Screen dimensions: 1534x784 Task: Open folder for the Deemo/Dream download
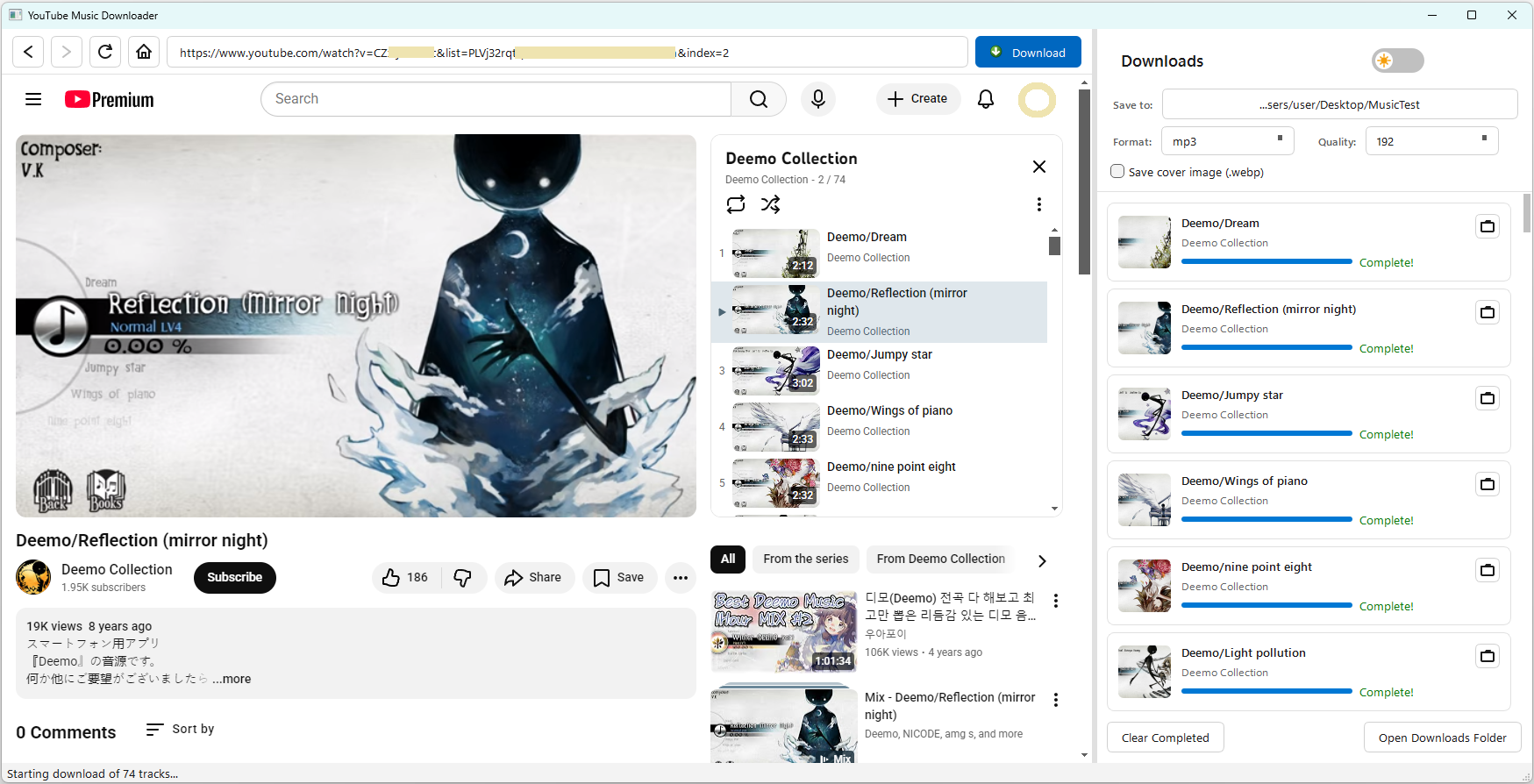pos(1488,226)
